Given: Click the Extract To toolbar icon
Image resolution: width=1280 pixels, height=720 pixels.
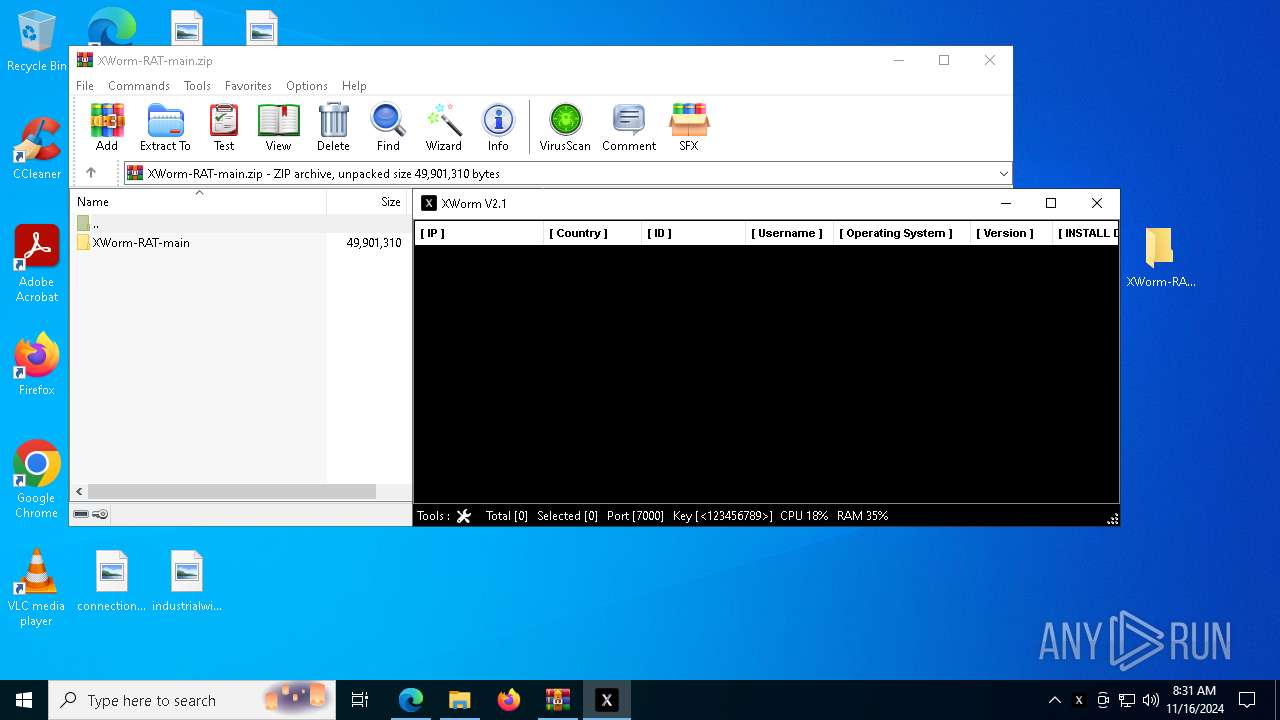Looking at the screenshot, I should tap(165, 127).
